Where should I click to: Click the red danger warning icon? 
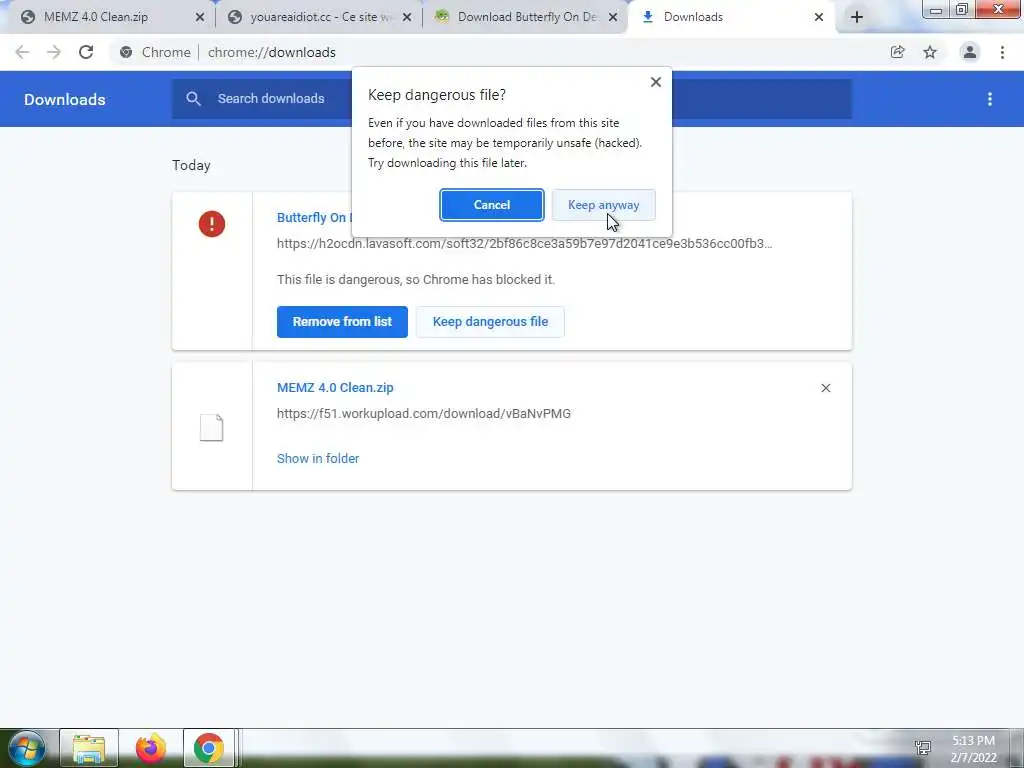[212, 224]
